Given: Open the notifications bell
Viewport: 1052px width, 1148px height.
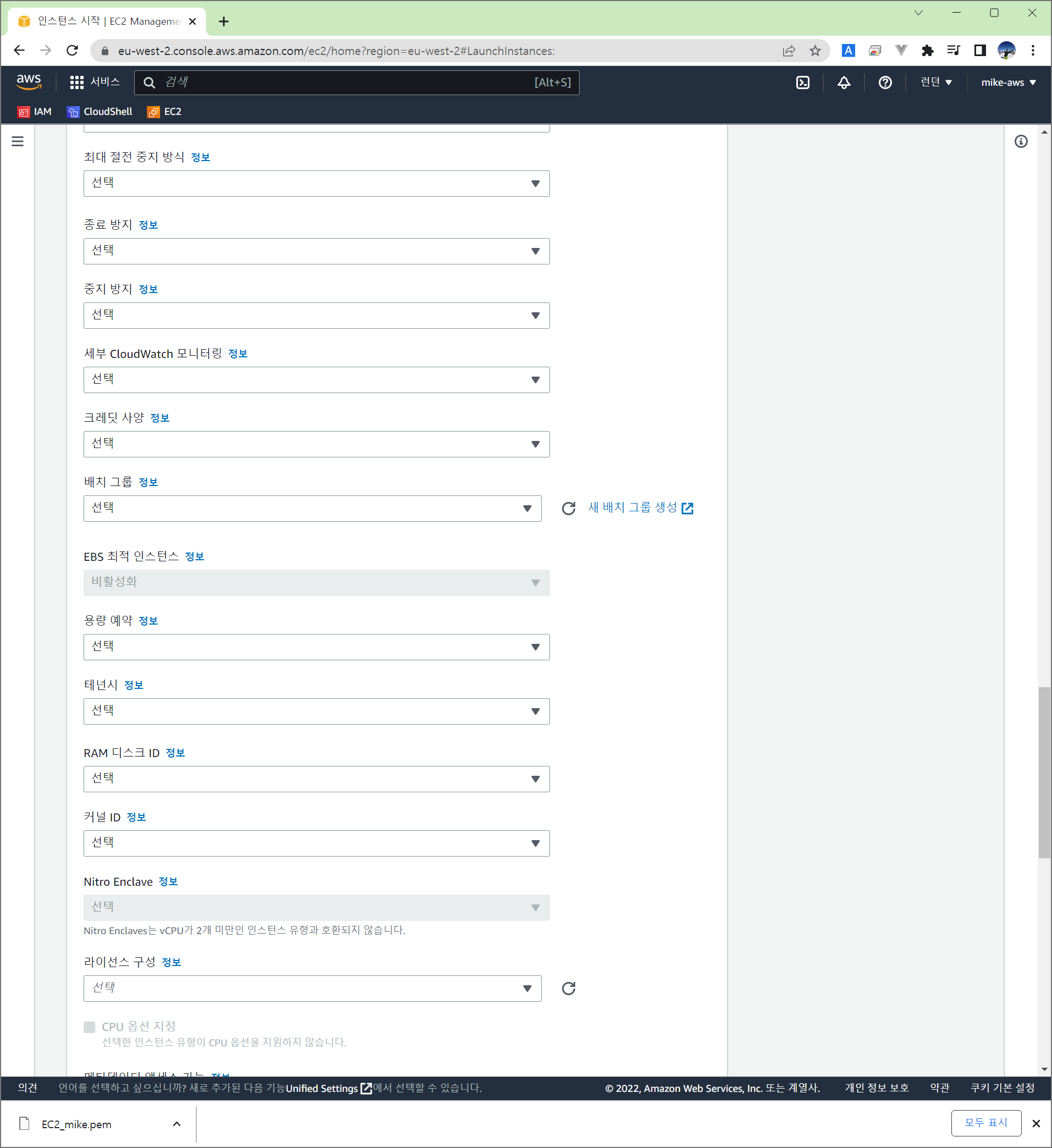Looking at the screenshot, I should pyautogui.click(x=844, y=82).
